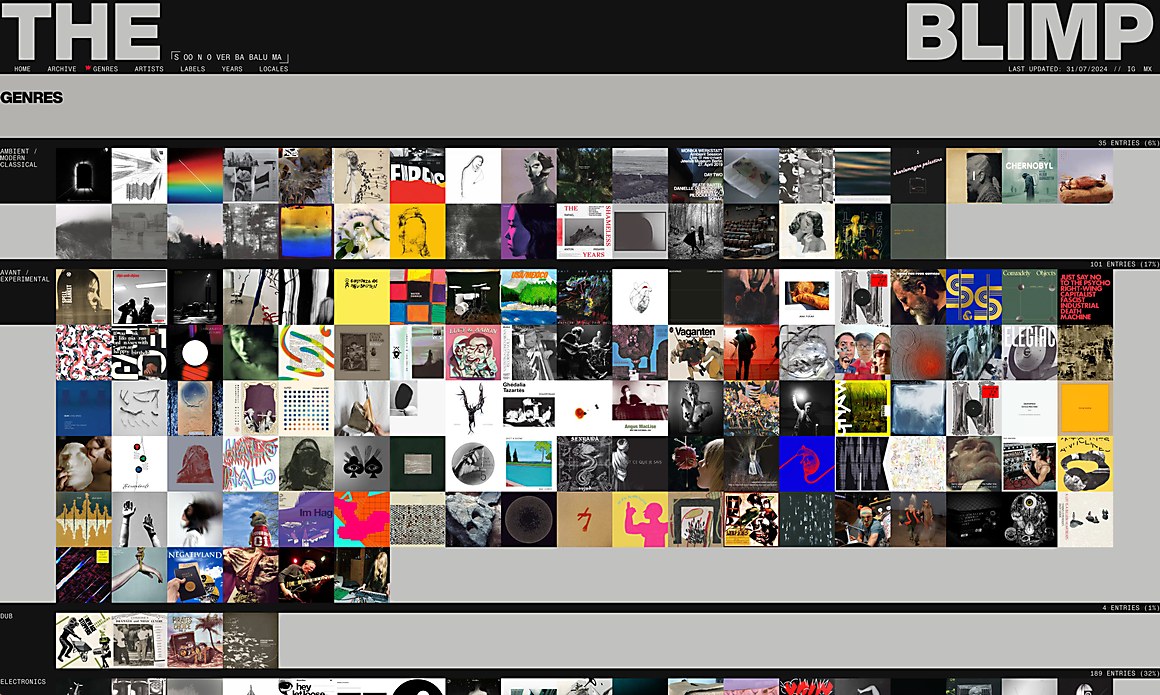This screenshot has height=695, width=1160.
Task: Open the yellow-framed grass cover
Action: (863, 408)
